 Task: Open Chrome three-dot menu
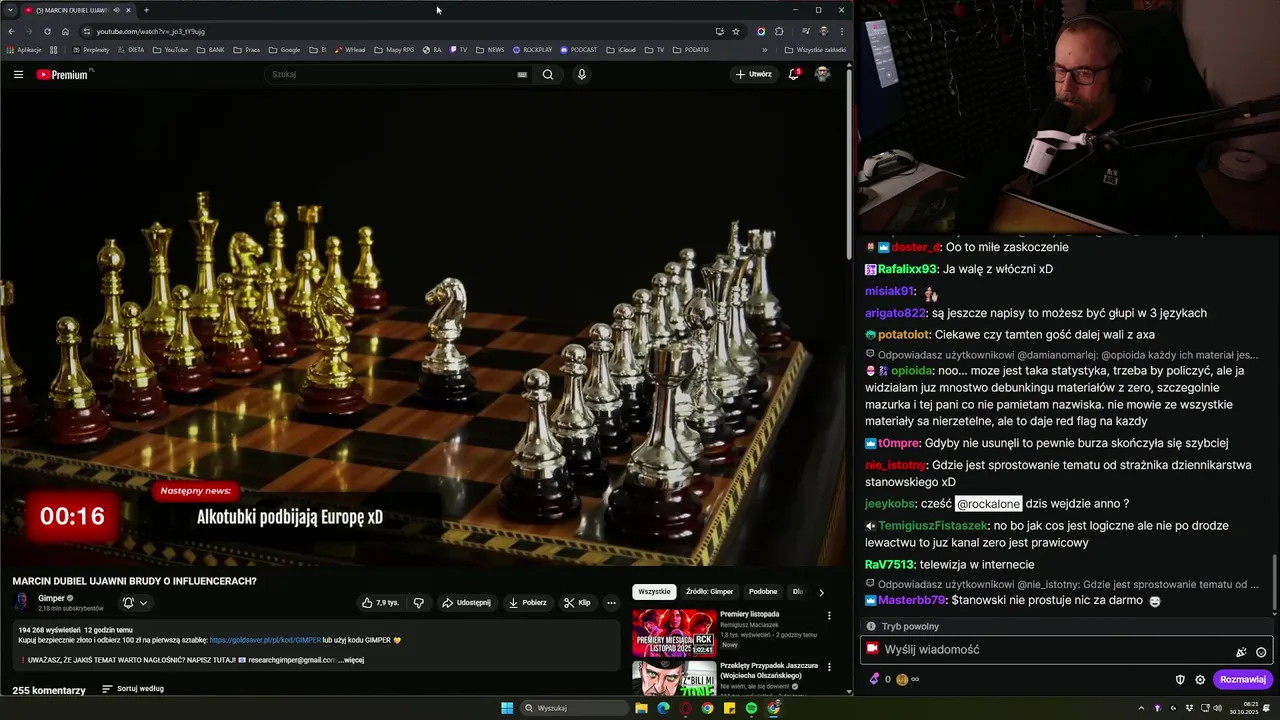click(841, 31)
